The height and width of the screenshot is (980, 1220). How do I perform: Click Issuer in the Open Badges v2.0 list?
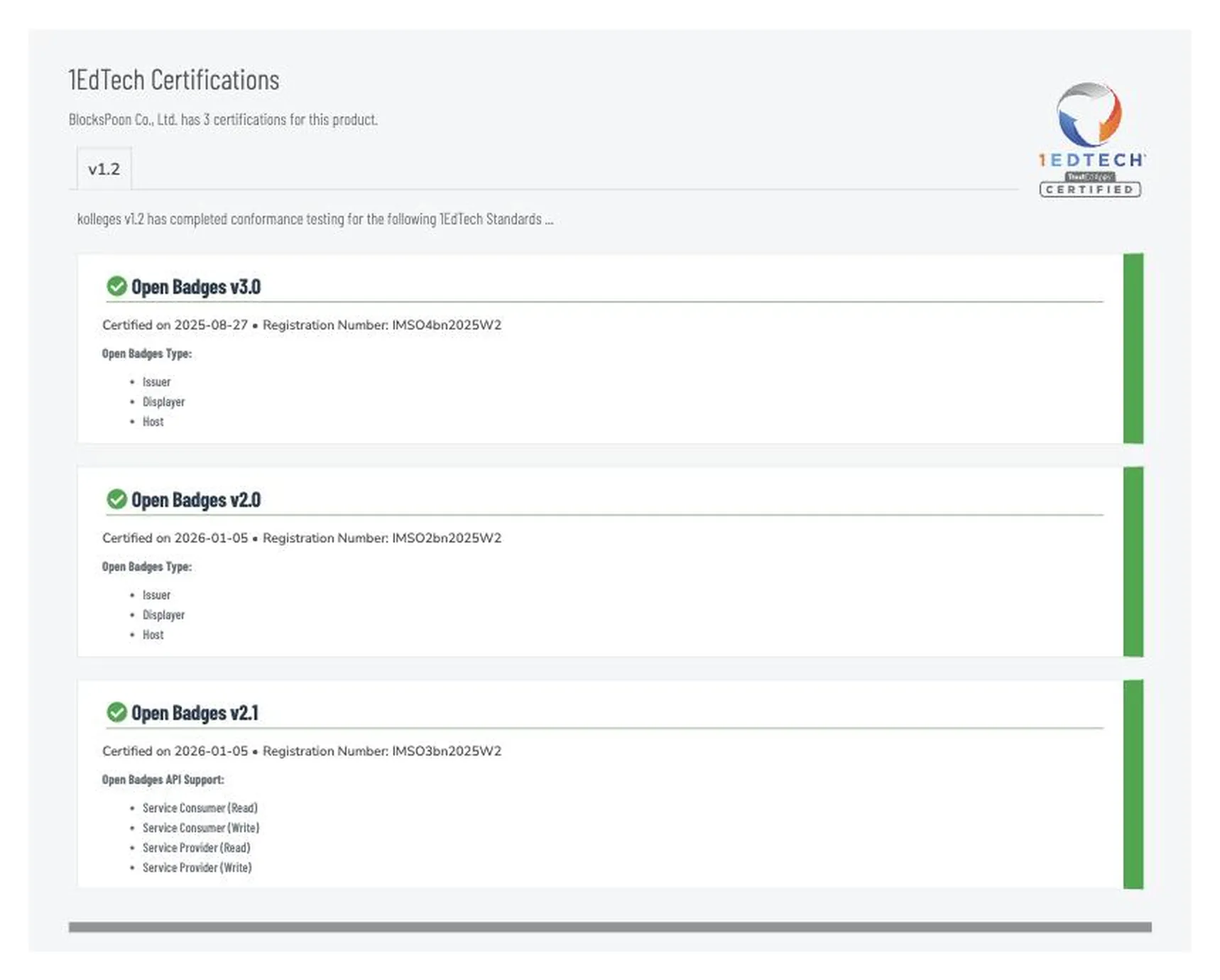coord(156,595)
